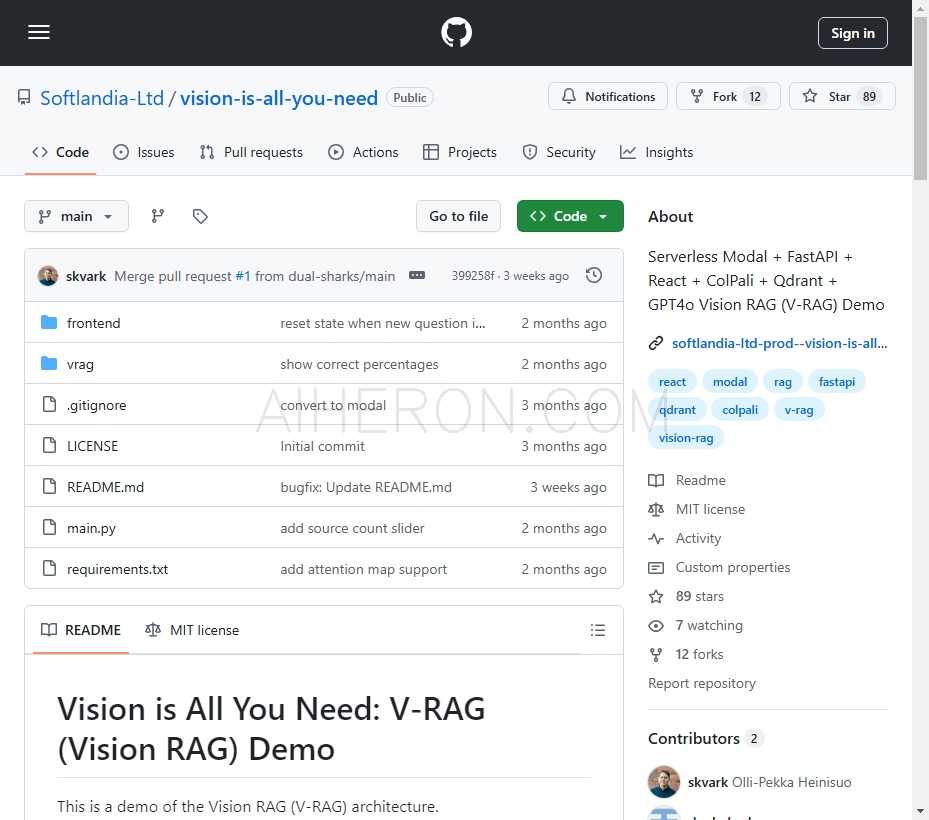This screenshot has width=929, height=820.
Task: Open the LICENSE file
Action: (92, 446)
